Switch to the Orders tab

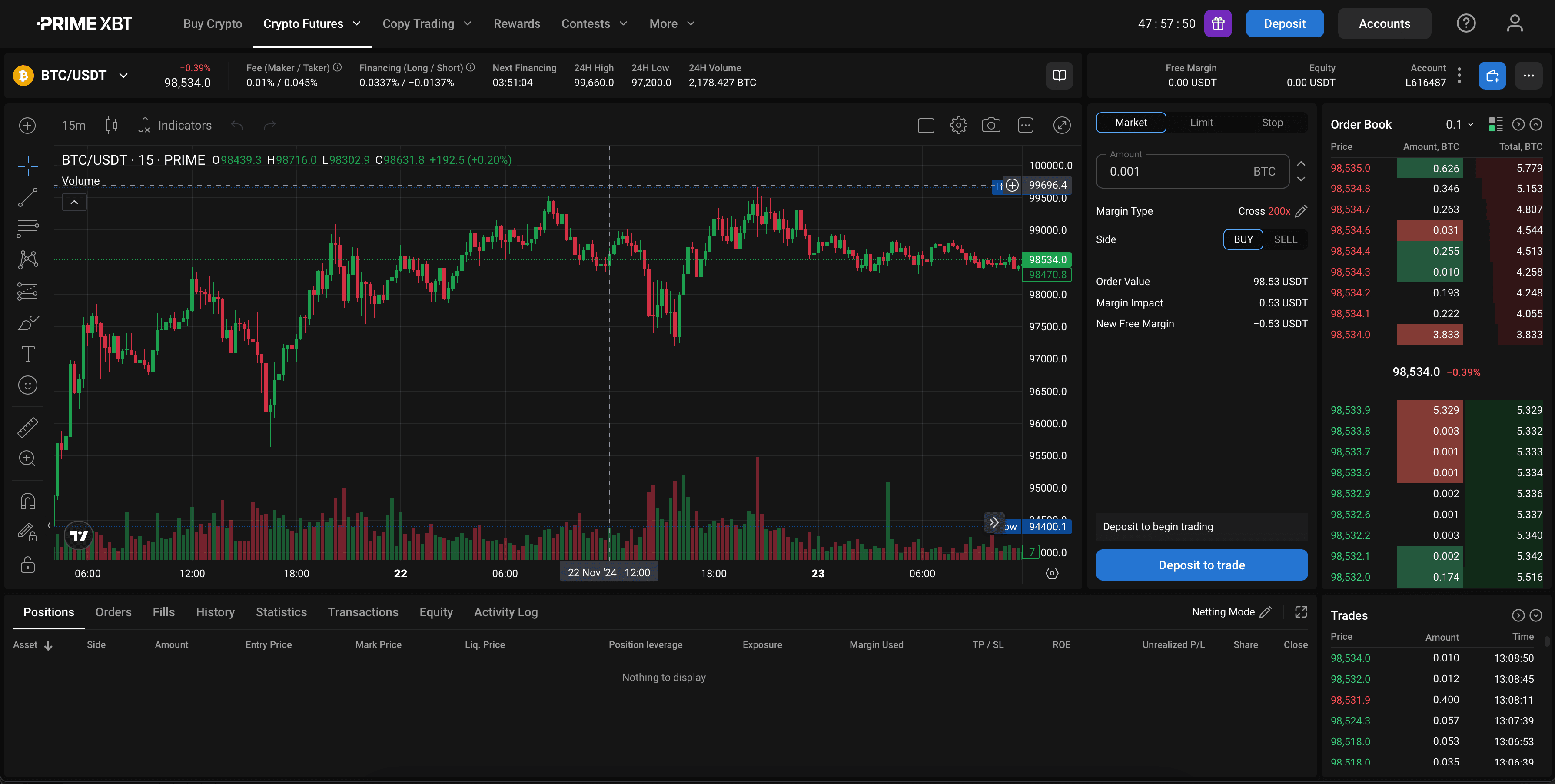[113, 612]
